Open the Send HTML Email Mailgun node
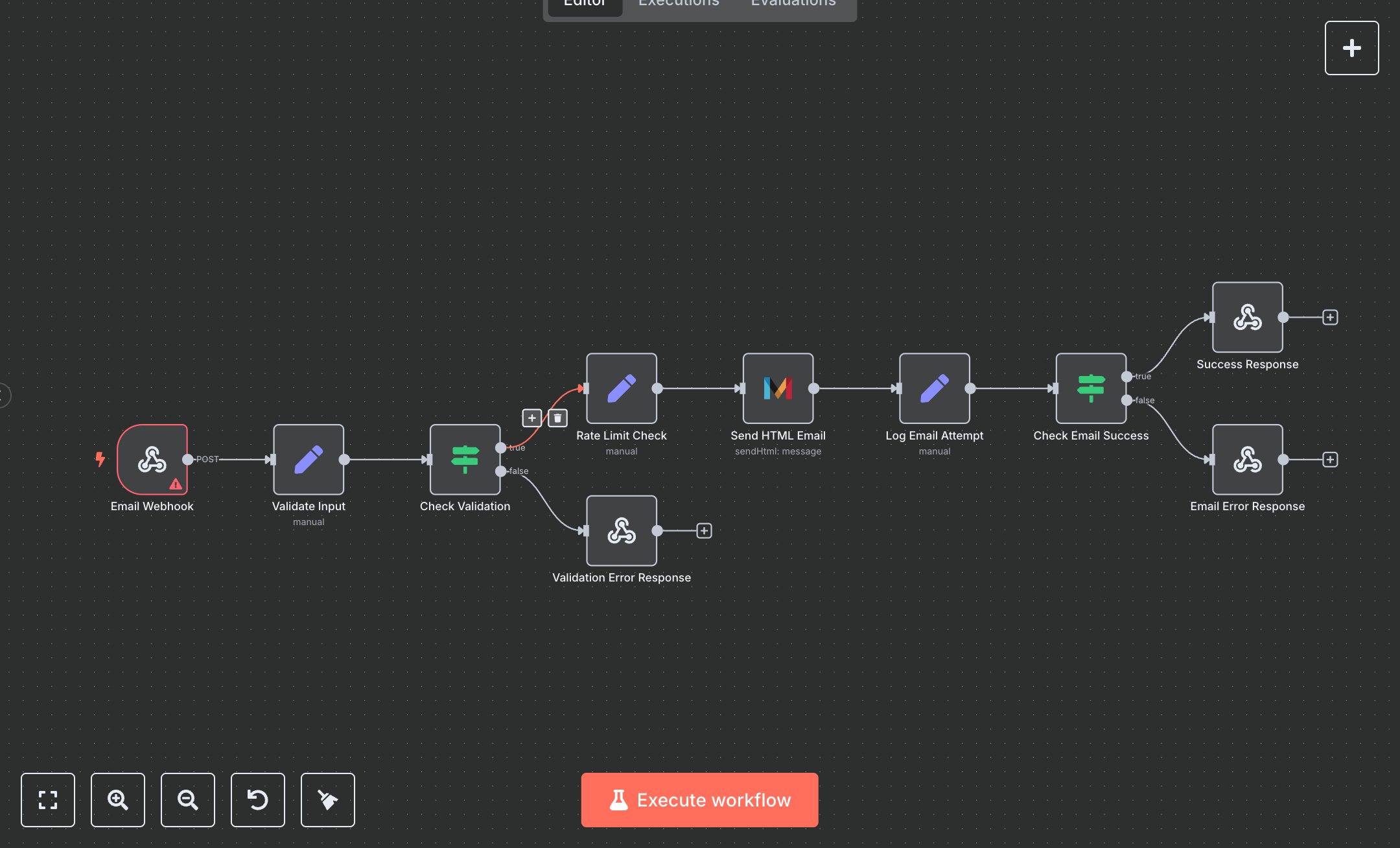Image resolution: width=1400 pixels, height=848 pixels. click(x=778, y=389)
